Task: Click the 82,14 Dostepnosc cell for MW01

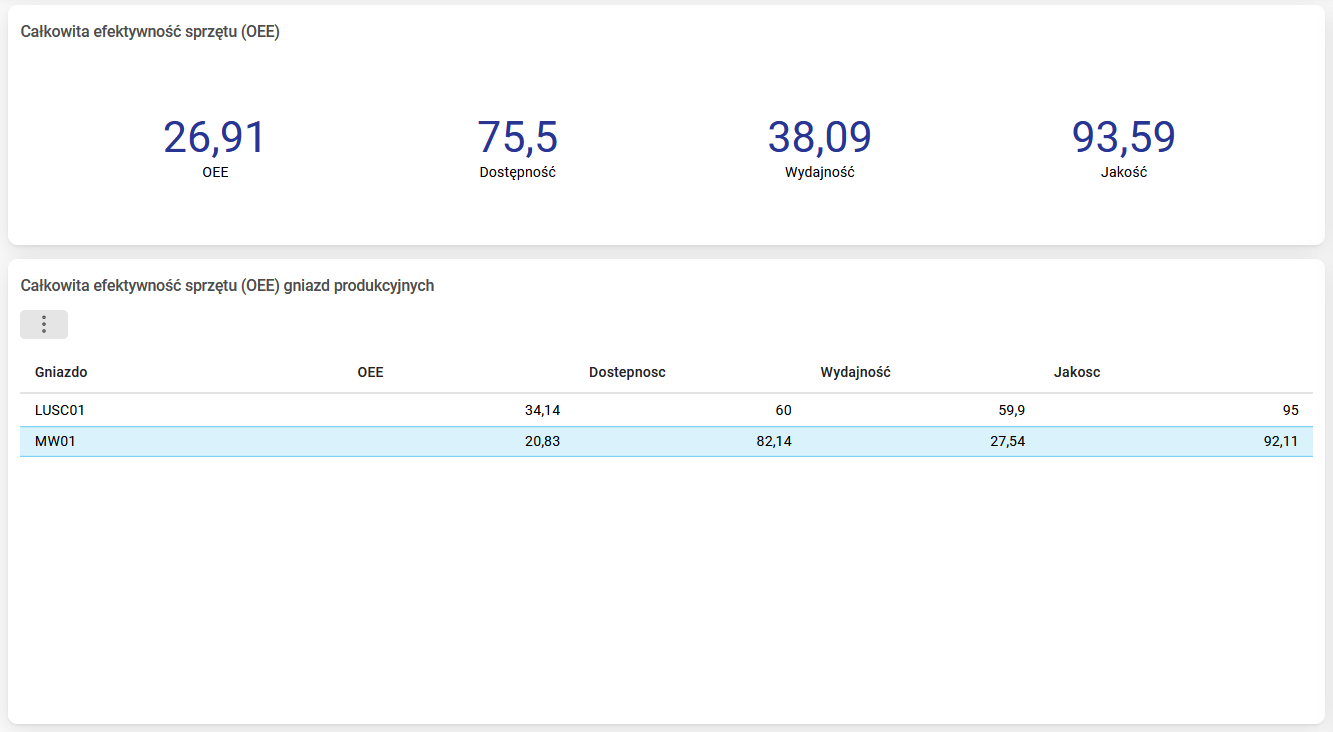Action: [774, 441]
